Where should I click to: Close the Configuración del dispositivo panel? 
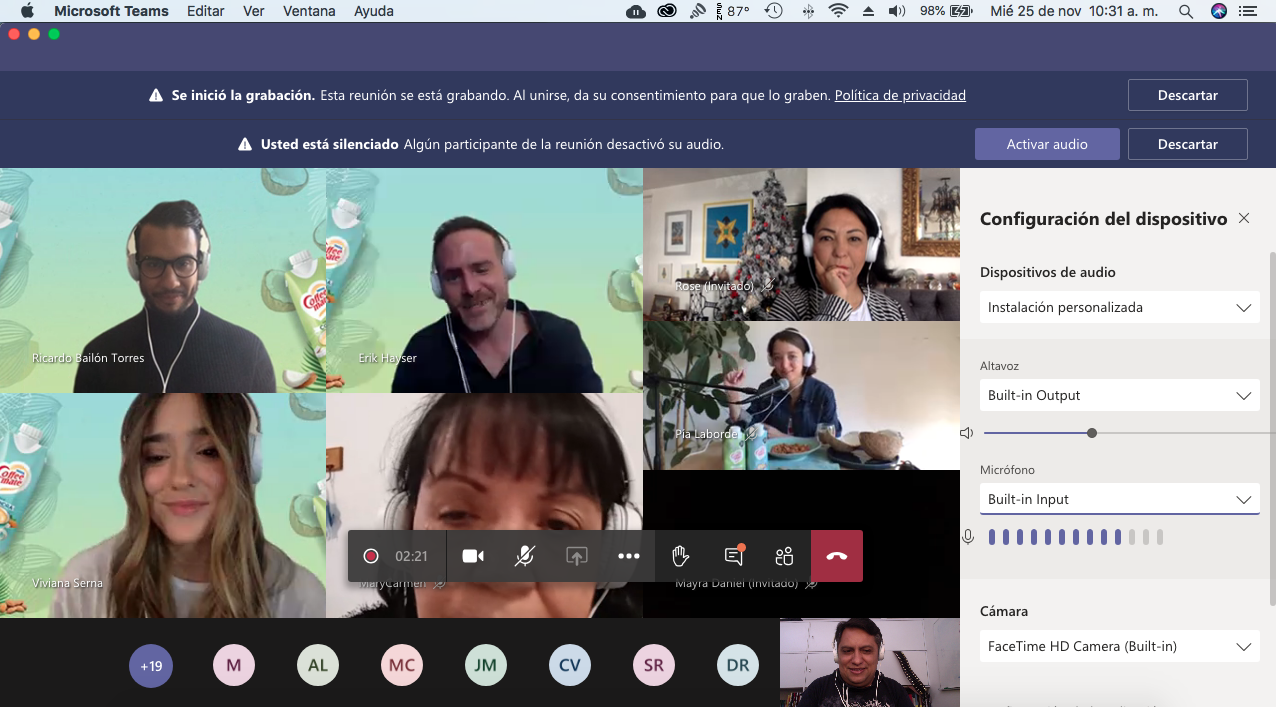pos(1244,218)
